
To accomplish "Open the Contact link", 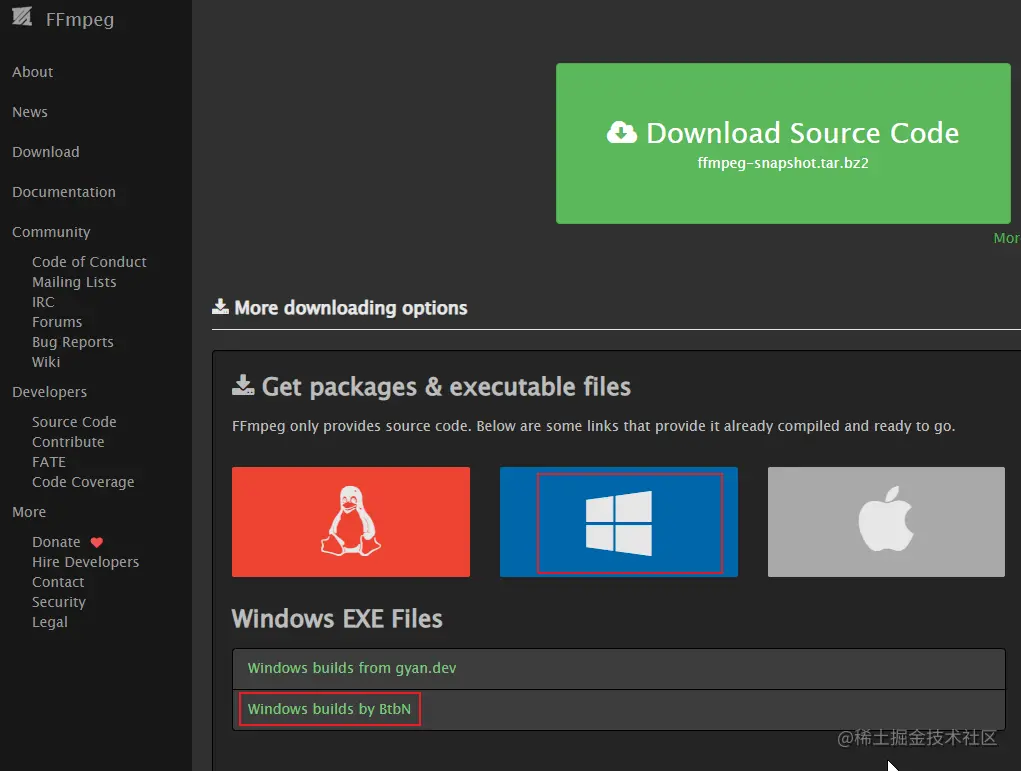I will 58,582.
